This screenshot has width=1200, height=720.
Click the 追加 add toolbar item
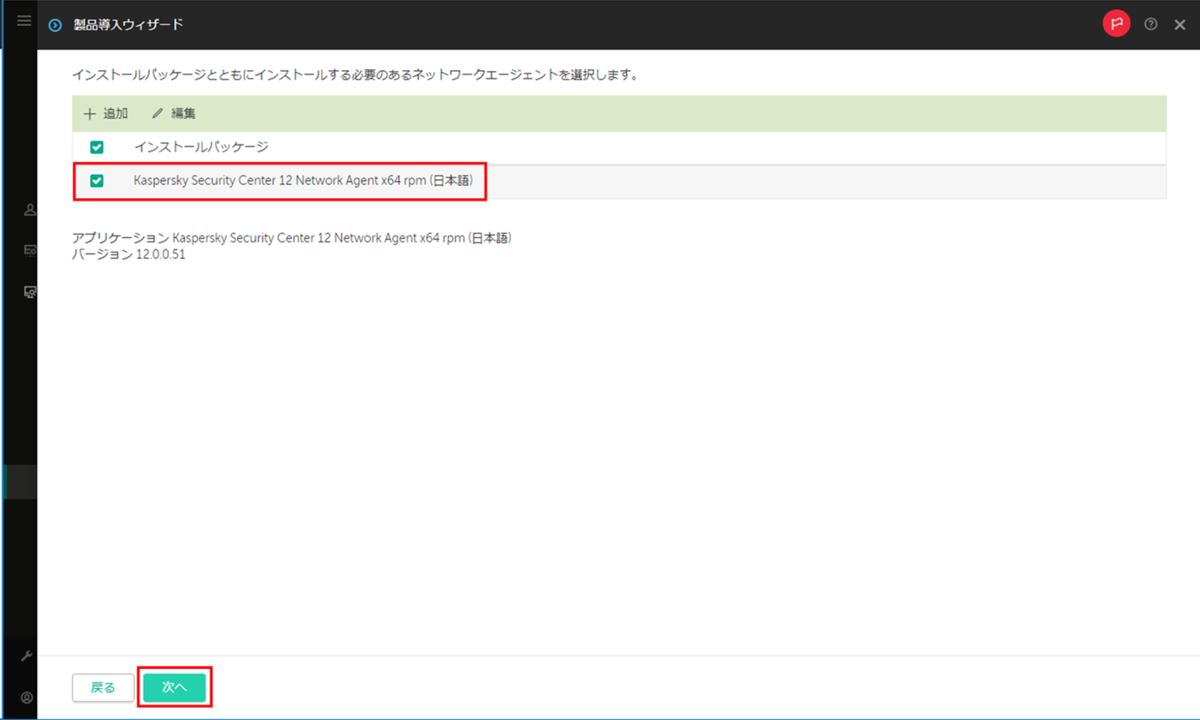(x=105, y=113)
